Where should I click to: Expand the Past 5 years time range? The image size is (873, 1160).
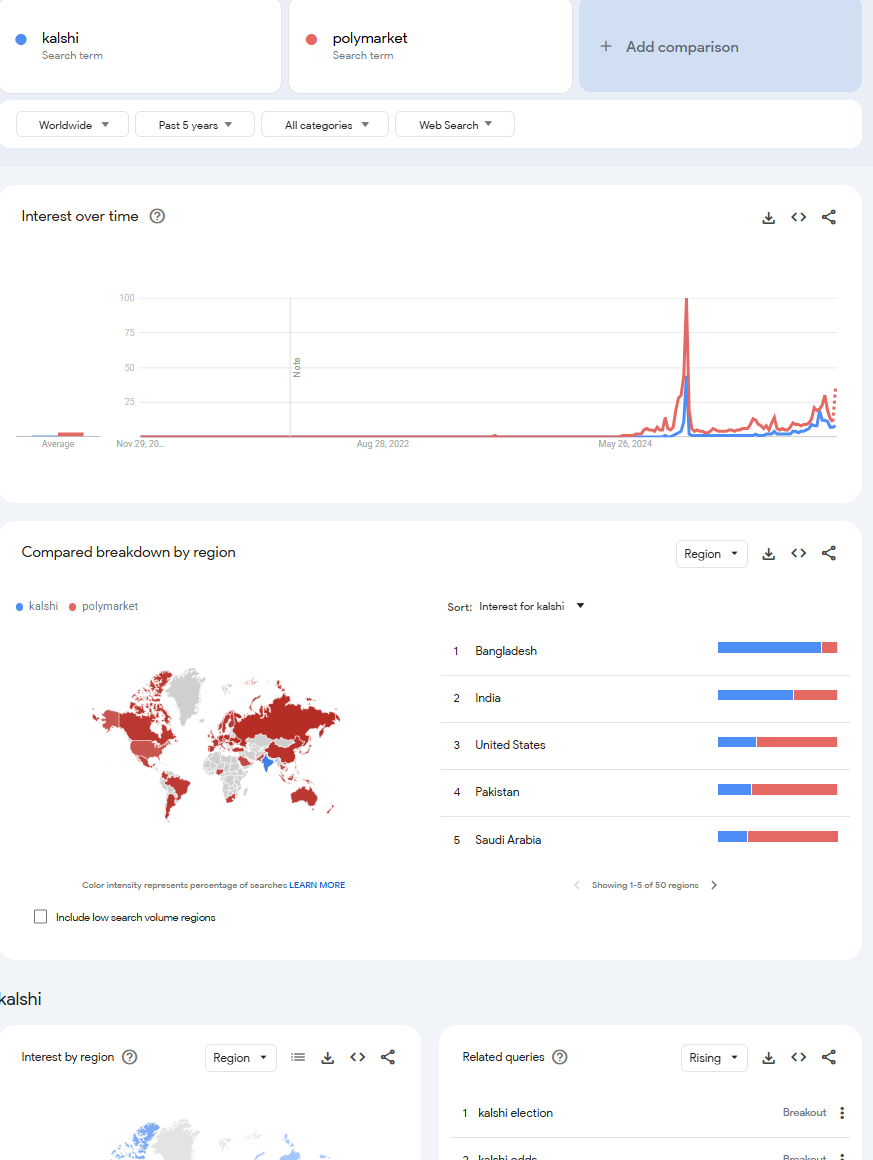point(195,125)
